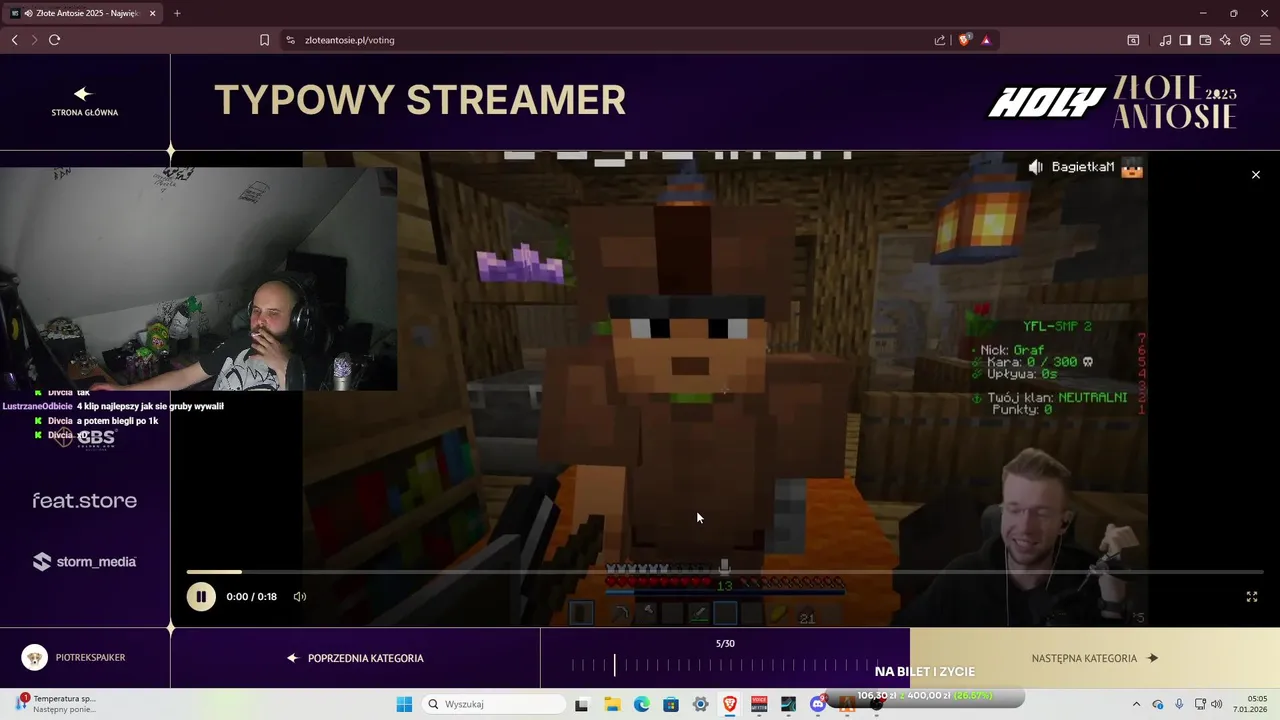Bookmark this page via bookmark icon
This screenshot has width=1280, height=720.
click(x=264, y=40)
